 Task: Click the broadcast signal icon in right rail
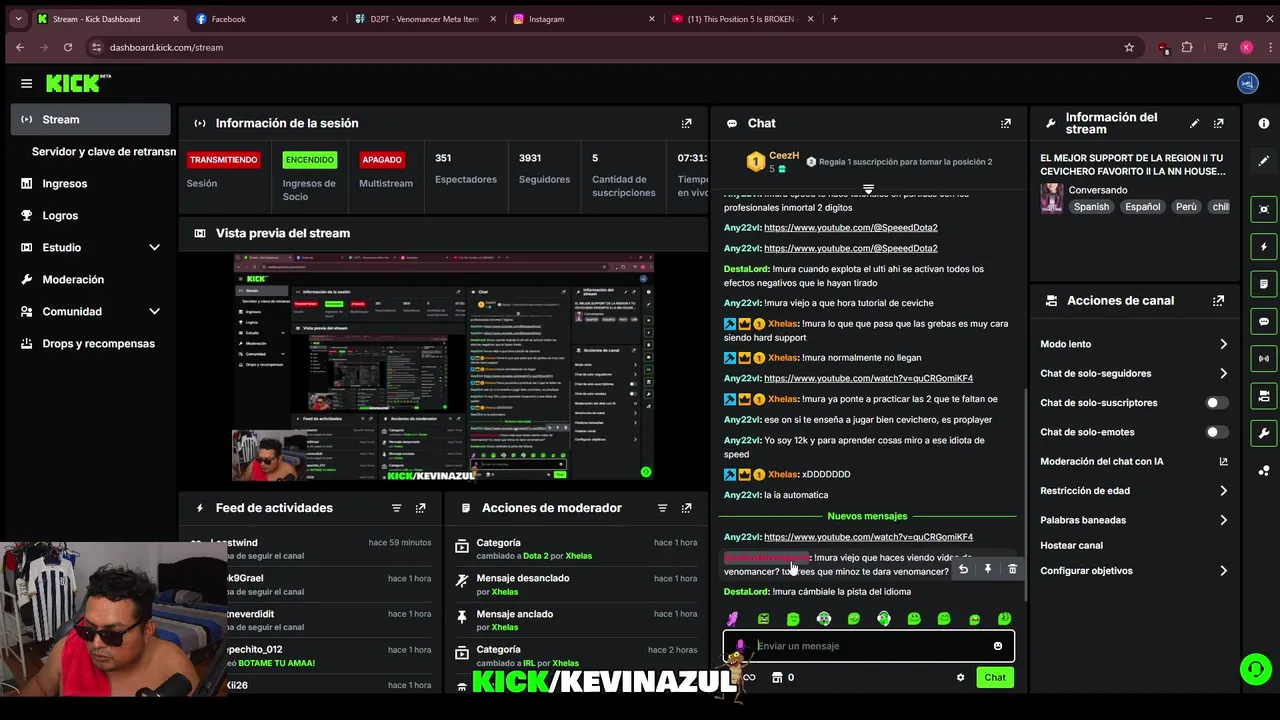(x=1264, y=358)
